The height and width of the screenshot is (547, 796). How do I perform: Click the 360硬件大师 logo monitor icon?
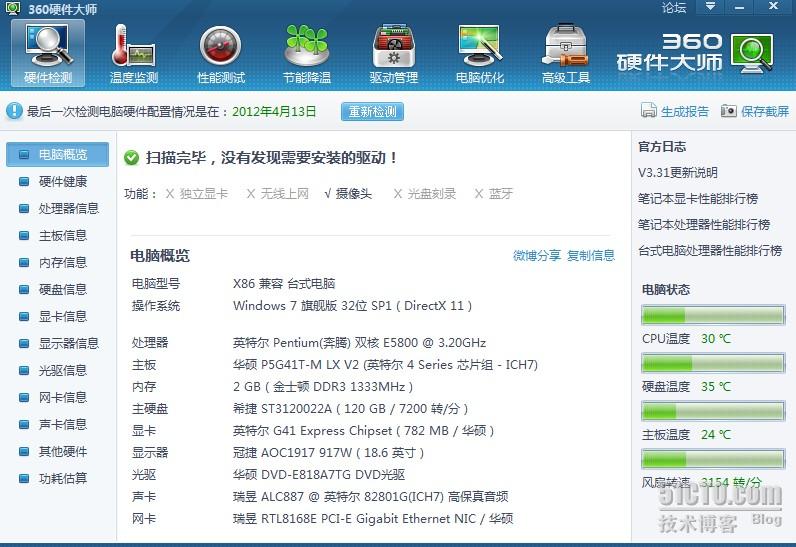click(753, 53)
